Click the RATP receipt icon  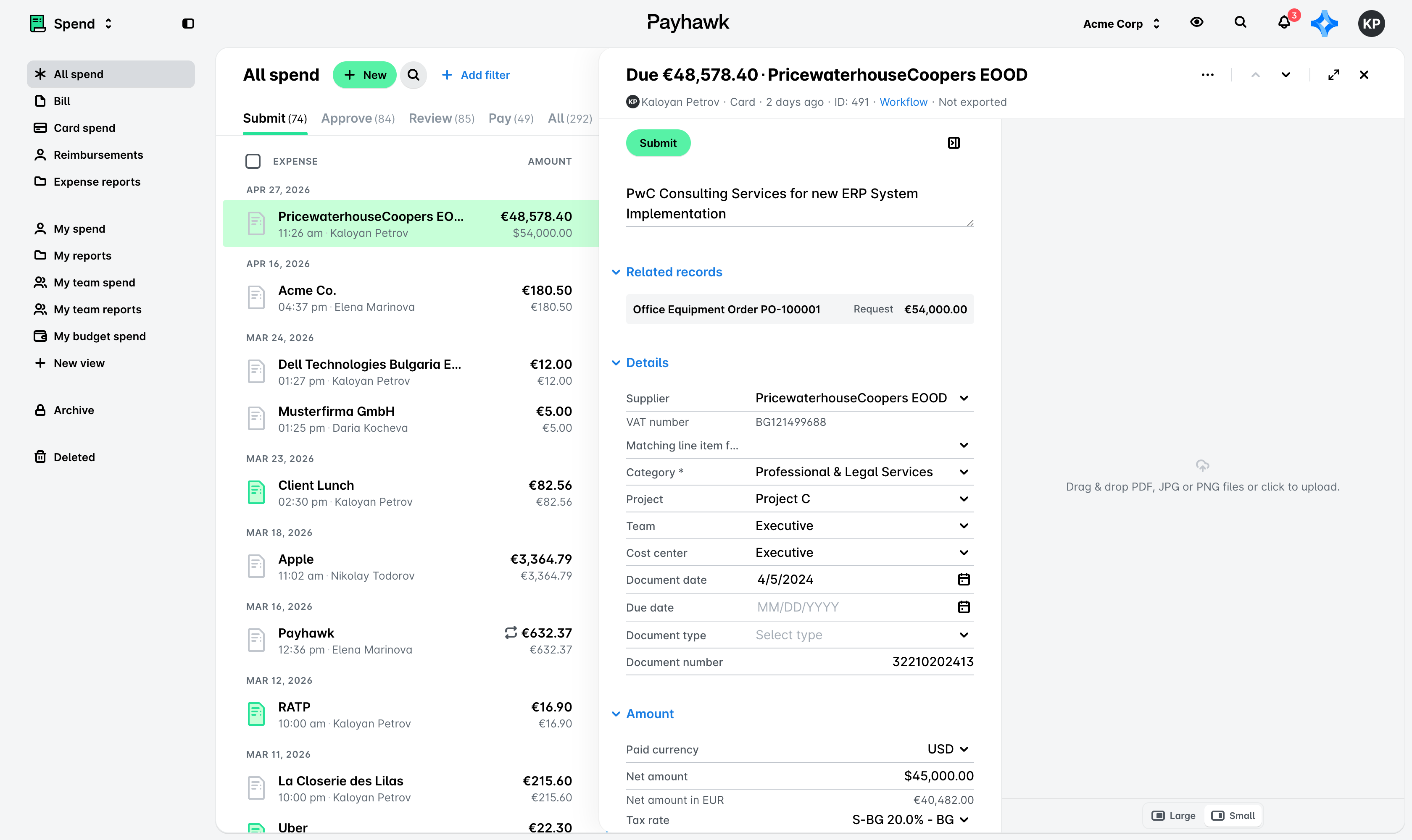click(256, 714)
